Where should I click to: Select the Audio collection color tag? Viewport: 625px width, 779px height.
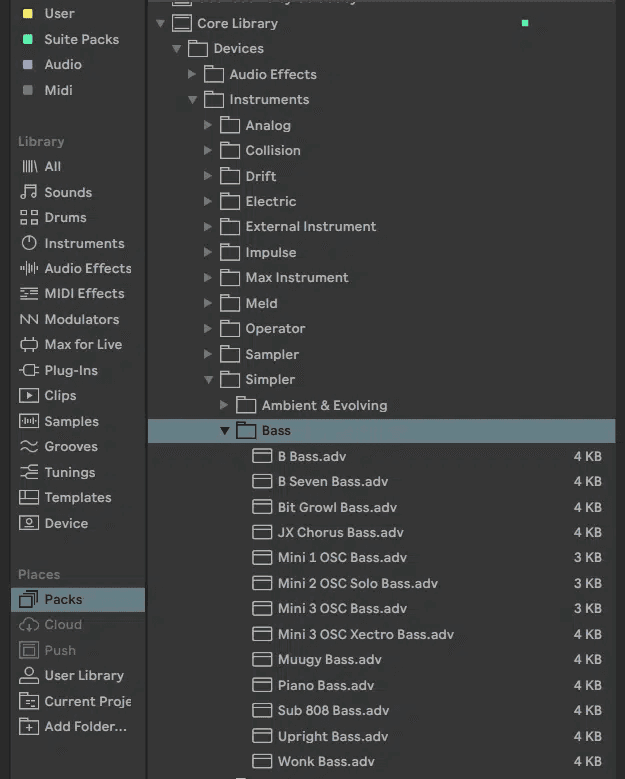coord(28,65)
